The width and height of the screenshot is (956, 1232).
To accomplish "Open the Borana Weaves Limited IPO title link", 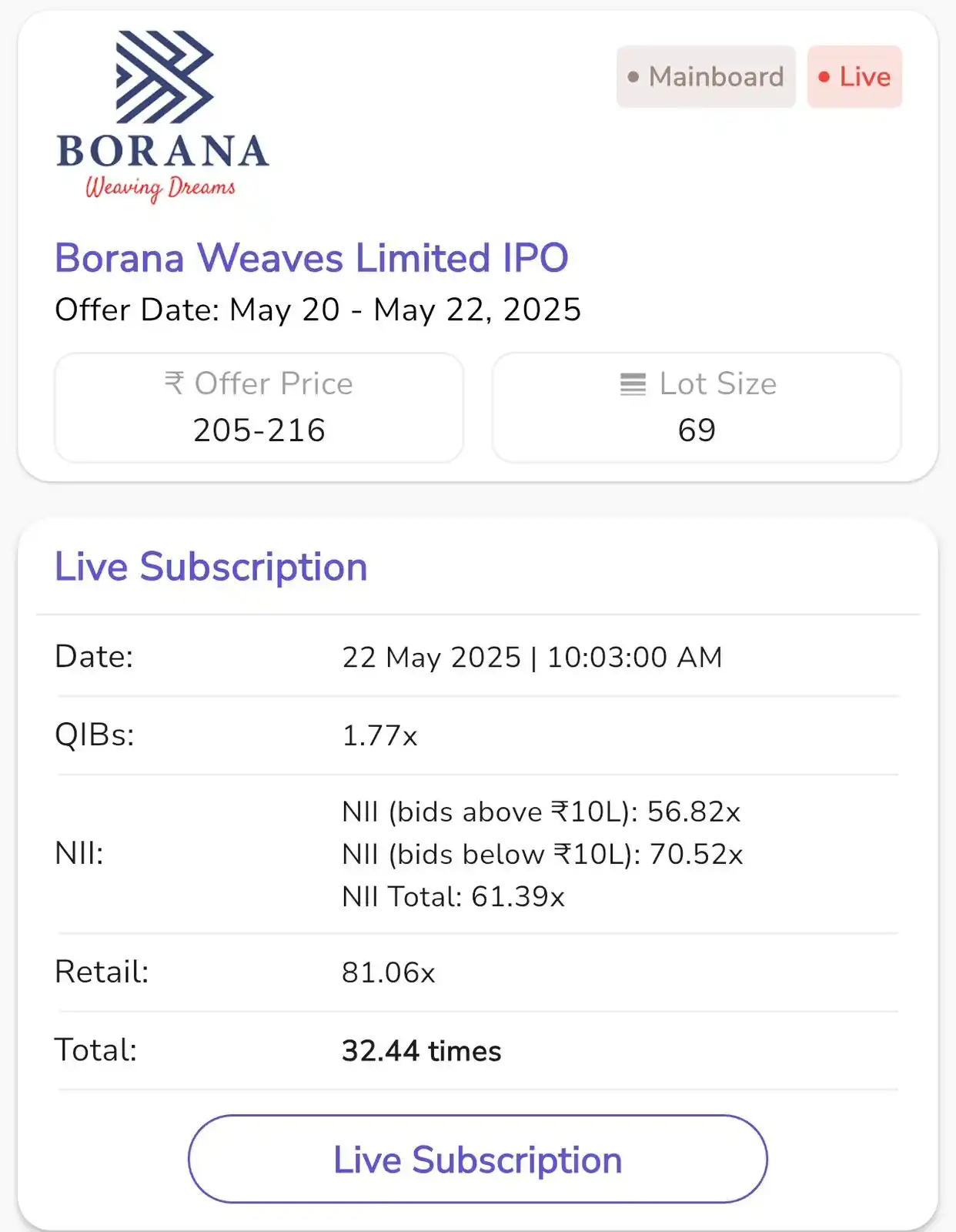I will pos(312,257).
